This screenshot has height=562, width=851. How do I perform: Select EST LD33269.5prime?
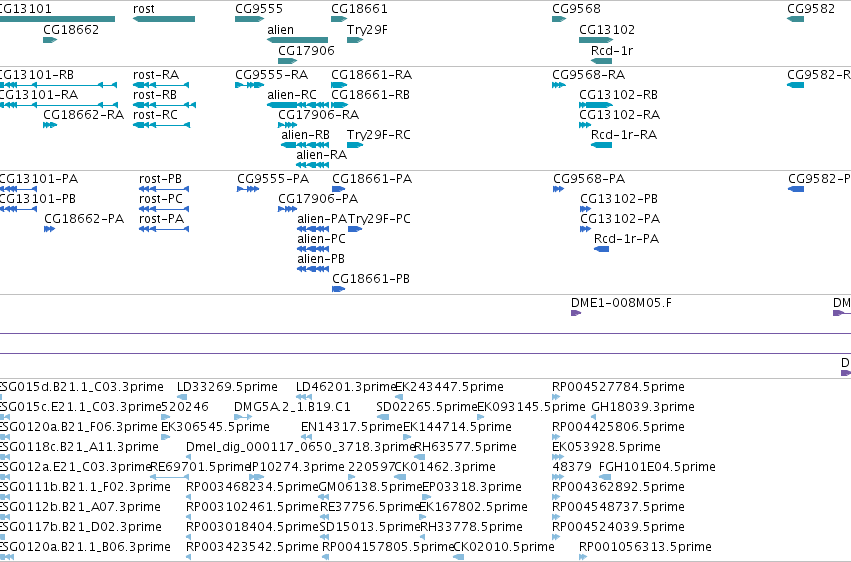(182, 397)
